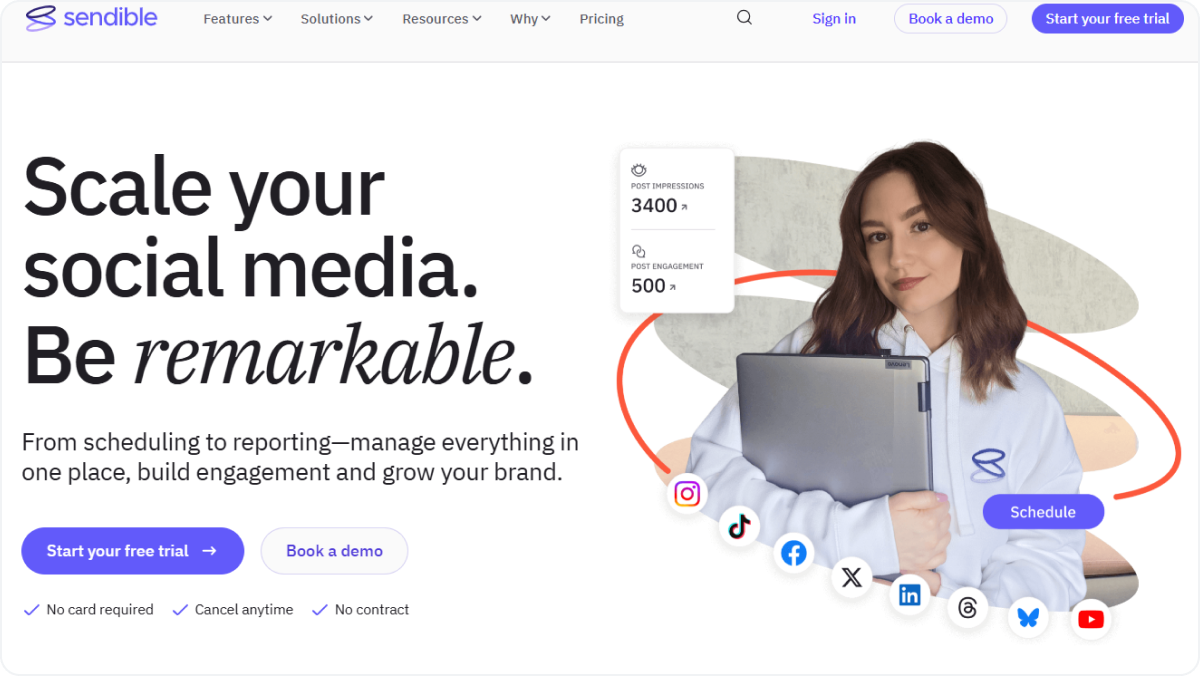Expand the Why dropdown menu
The height and width of the screenshot is (676, 1200).
530,19
